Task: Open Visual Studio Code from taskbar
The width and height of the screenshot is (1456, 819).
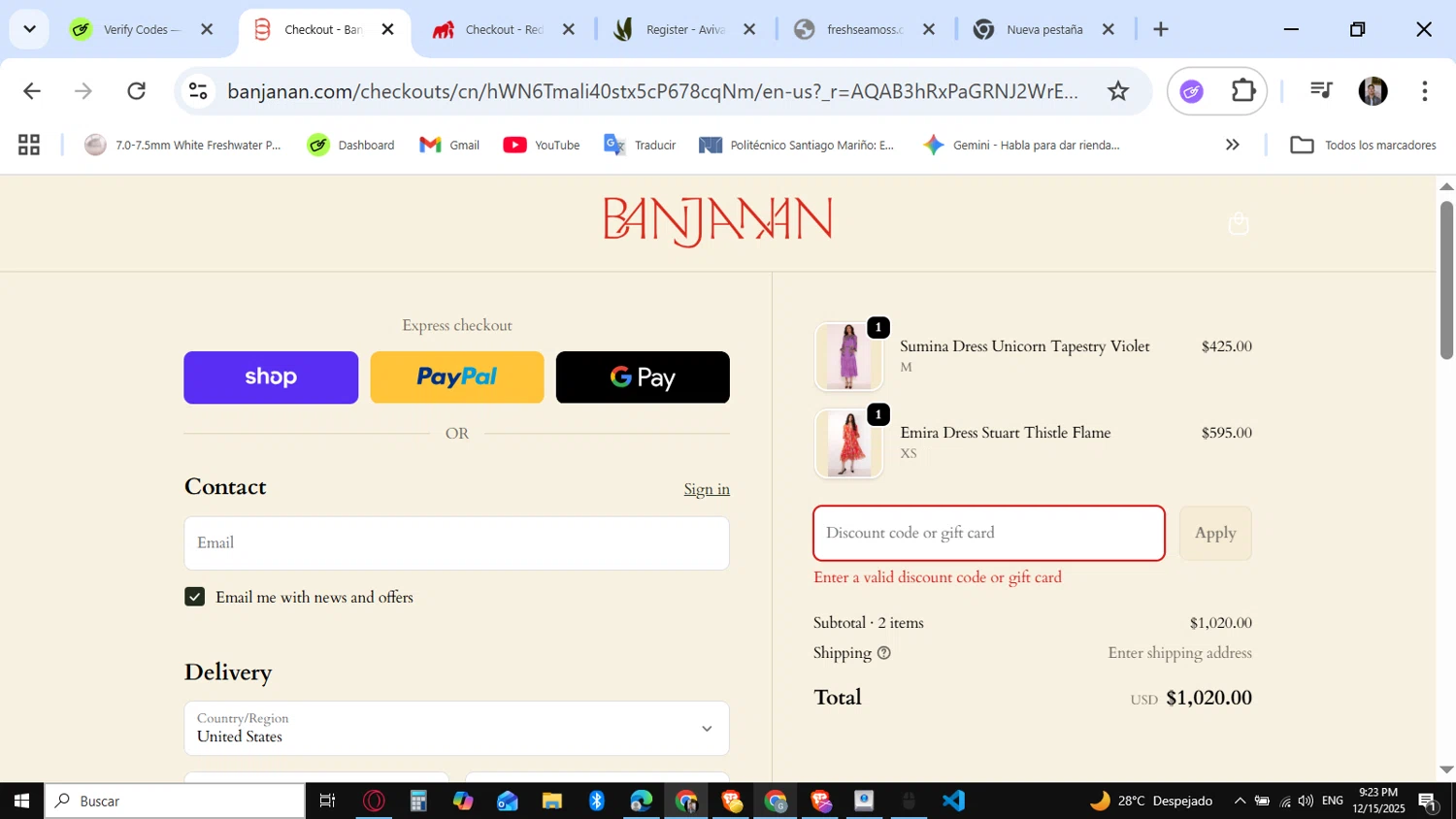Action: click(953, 801)
